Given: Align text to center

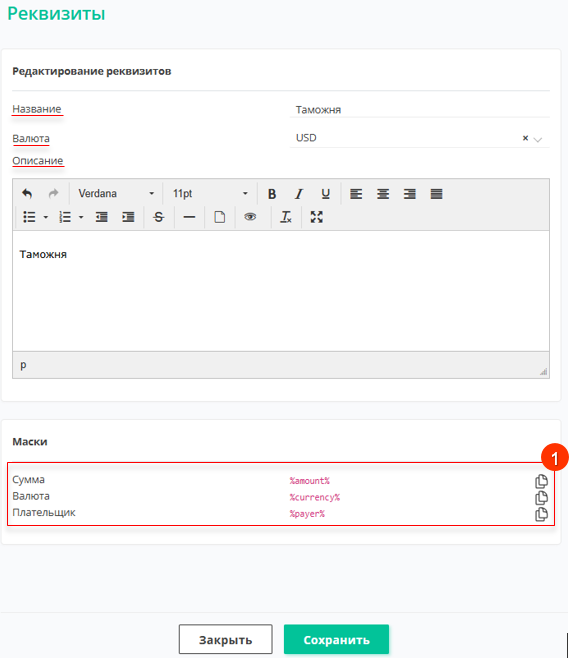Looking at the screenshot, I should tap(383, 194).
